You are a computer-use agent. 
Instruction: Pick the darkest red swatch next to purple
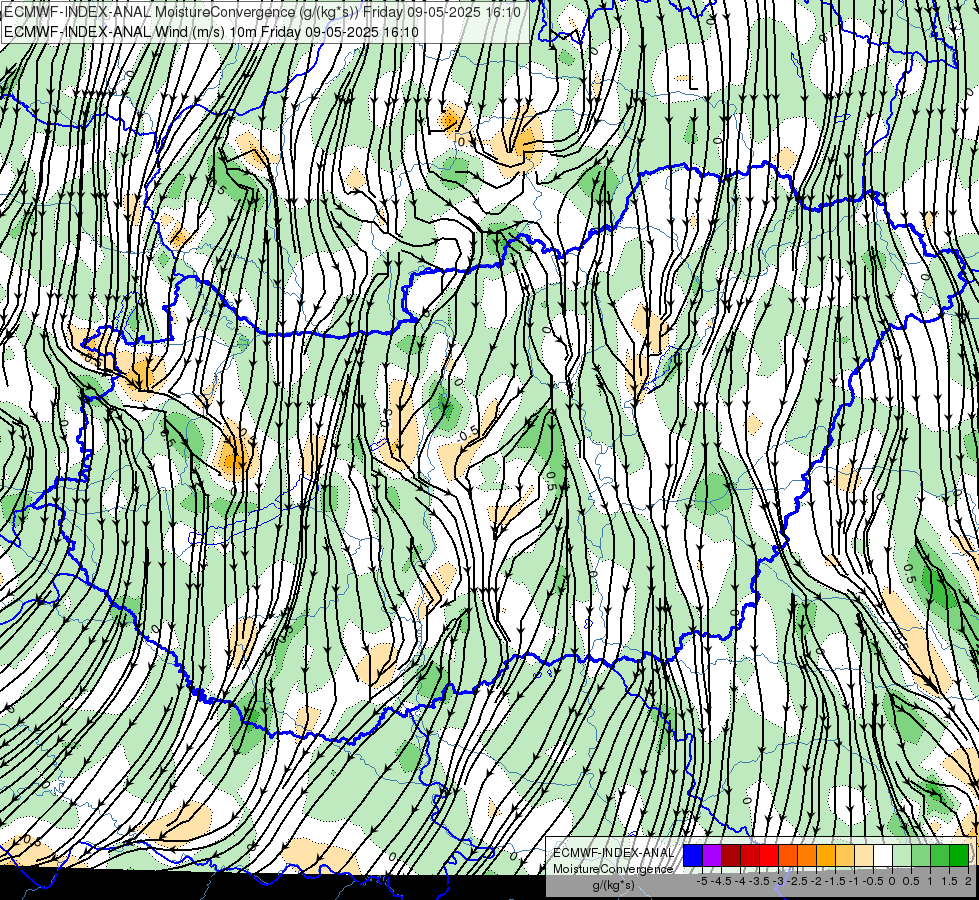tap(731, 855)
